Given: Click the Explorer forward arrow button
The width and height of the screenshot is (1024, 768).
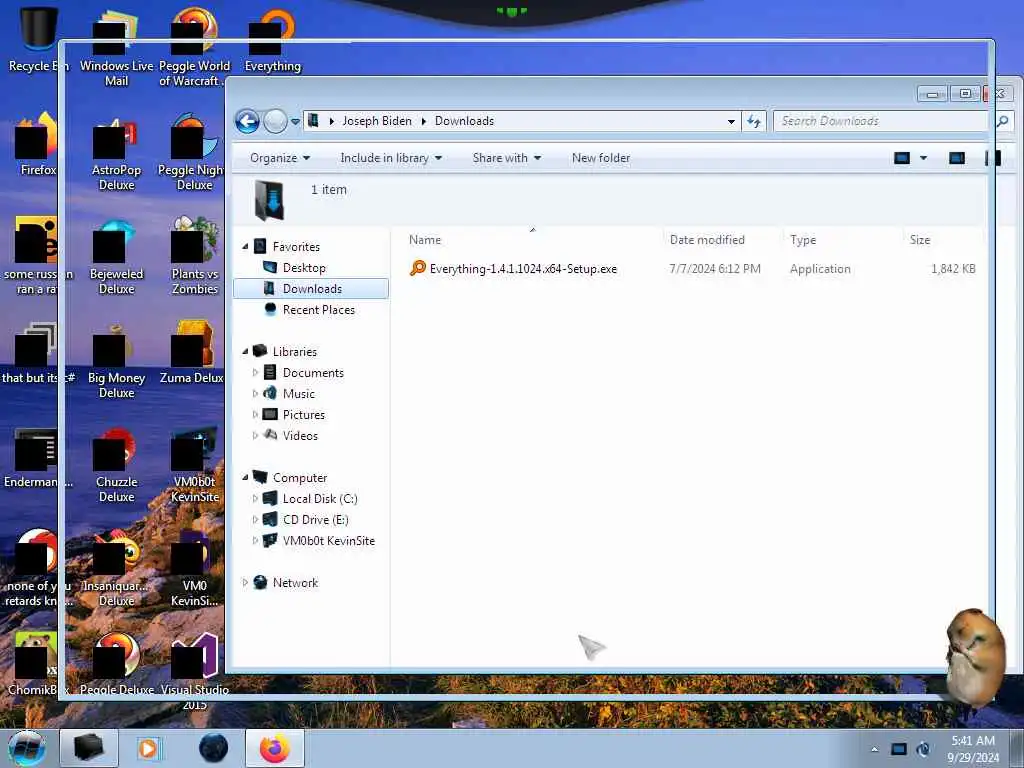Looking at the screenshot, I should [275, 121].
